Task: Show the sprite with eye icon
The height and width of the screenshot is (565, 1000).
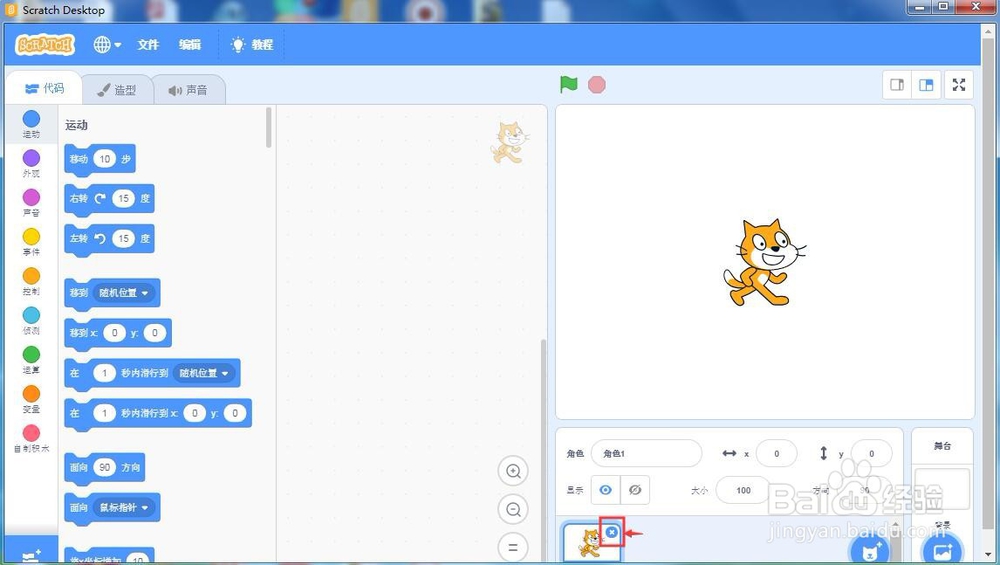Action: pyautogui.click(x=605, y=490)
